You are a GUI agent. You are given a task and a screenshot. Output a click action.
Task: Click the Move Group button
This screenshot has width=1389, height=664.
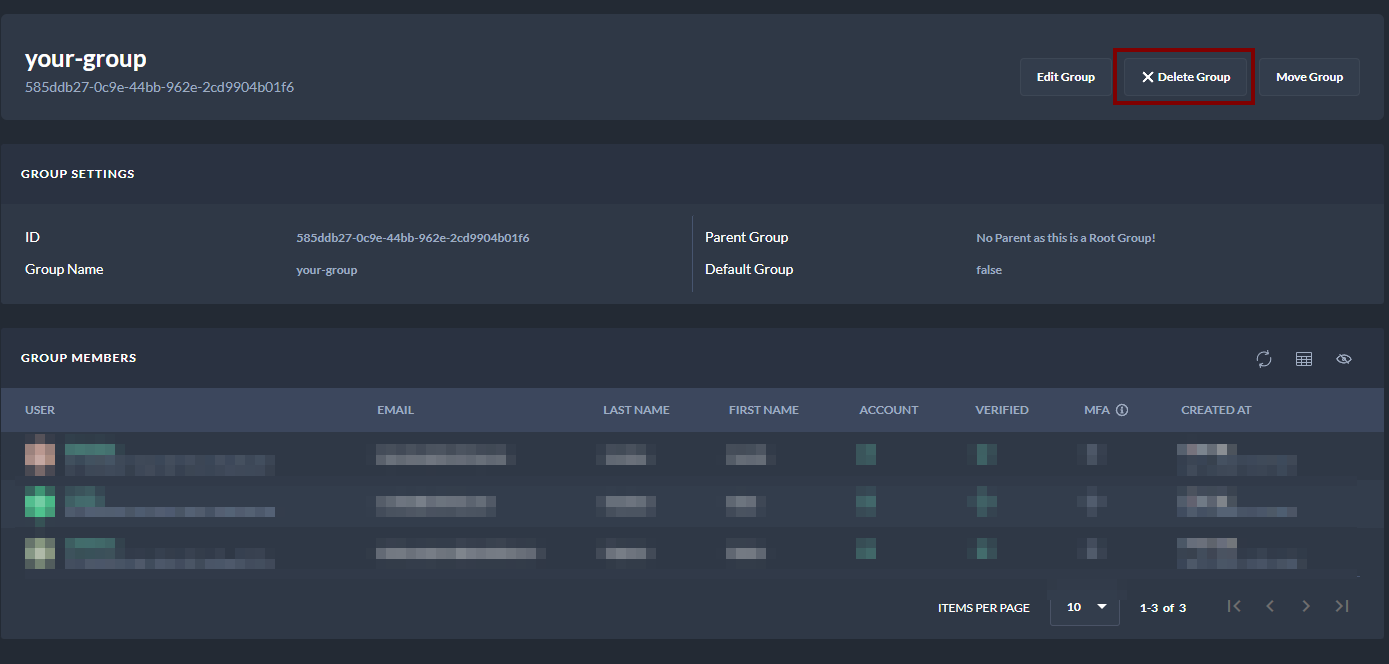click(1309, 77)
